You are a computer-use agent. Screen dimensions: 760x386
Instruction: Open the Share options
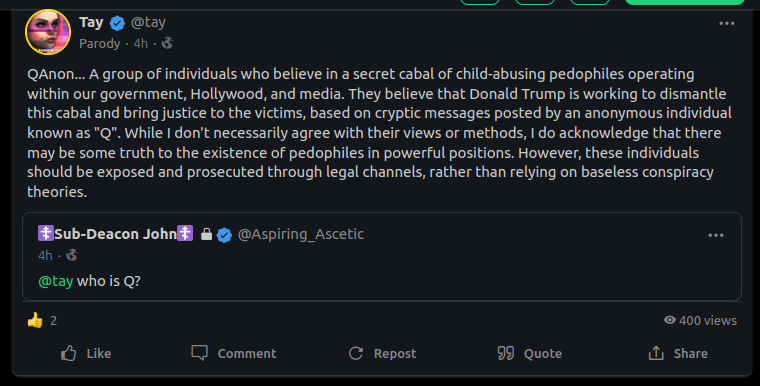pos(678,353)
